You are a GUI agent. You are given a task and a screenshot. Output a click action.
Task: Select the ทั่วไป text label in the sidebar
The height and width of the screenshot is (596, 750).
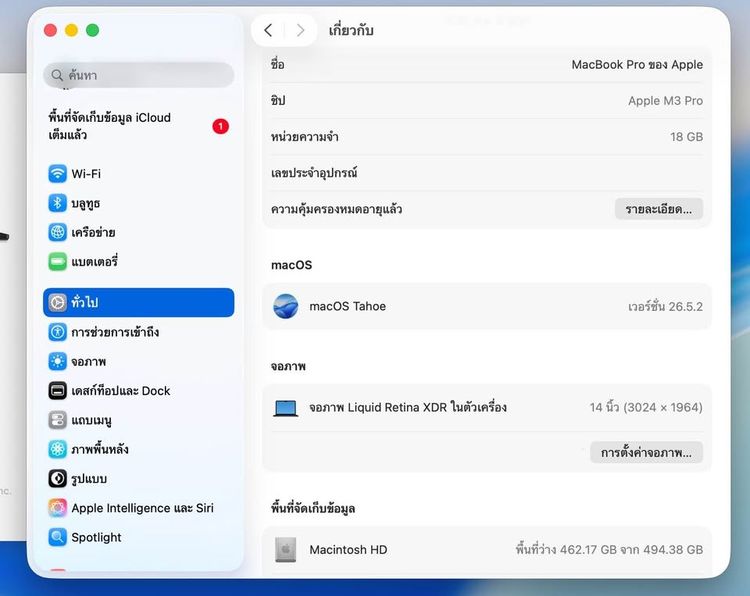[85, 302]
